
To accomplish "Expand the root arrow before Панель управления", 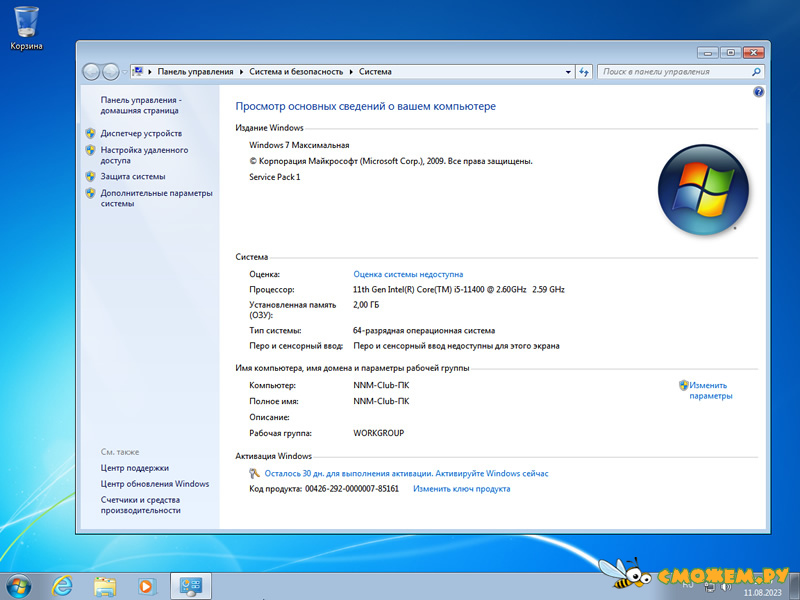I will (150, 72).
